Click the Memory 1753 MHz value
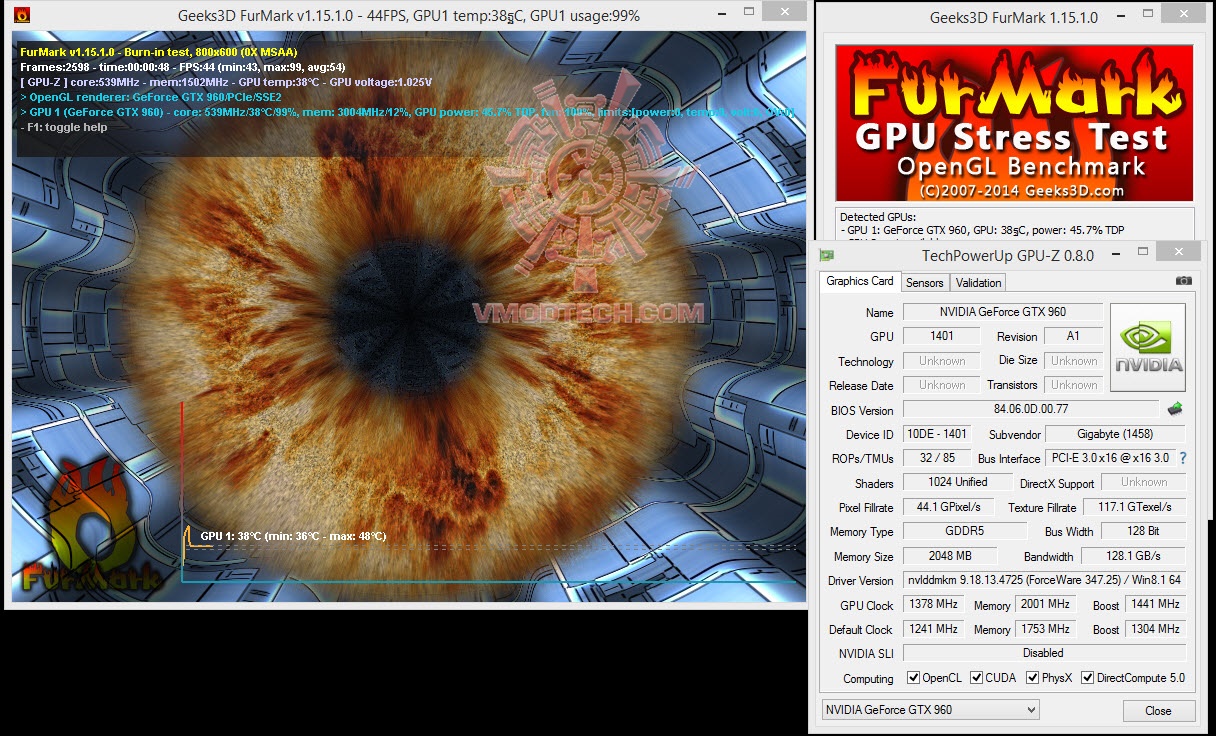The image size is (1216, 736). point(1045,629)
